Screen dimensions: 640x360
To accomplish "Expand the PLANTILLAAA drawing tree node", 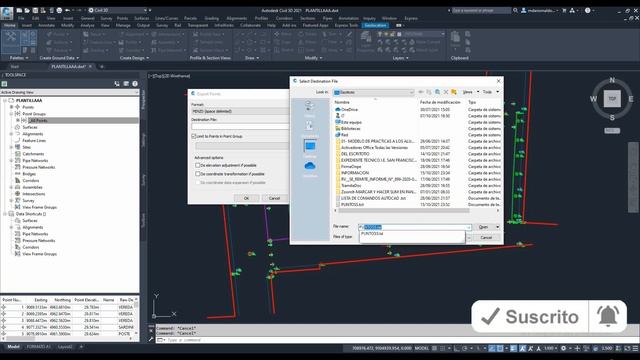I will pos(5,100).
